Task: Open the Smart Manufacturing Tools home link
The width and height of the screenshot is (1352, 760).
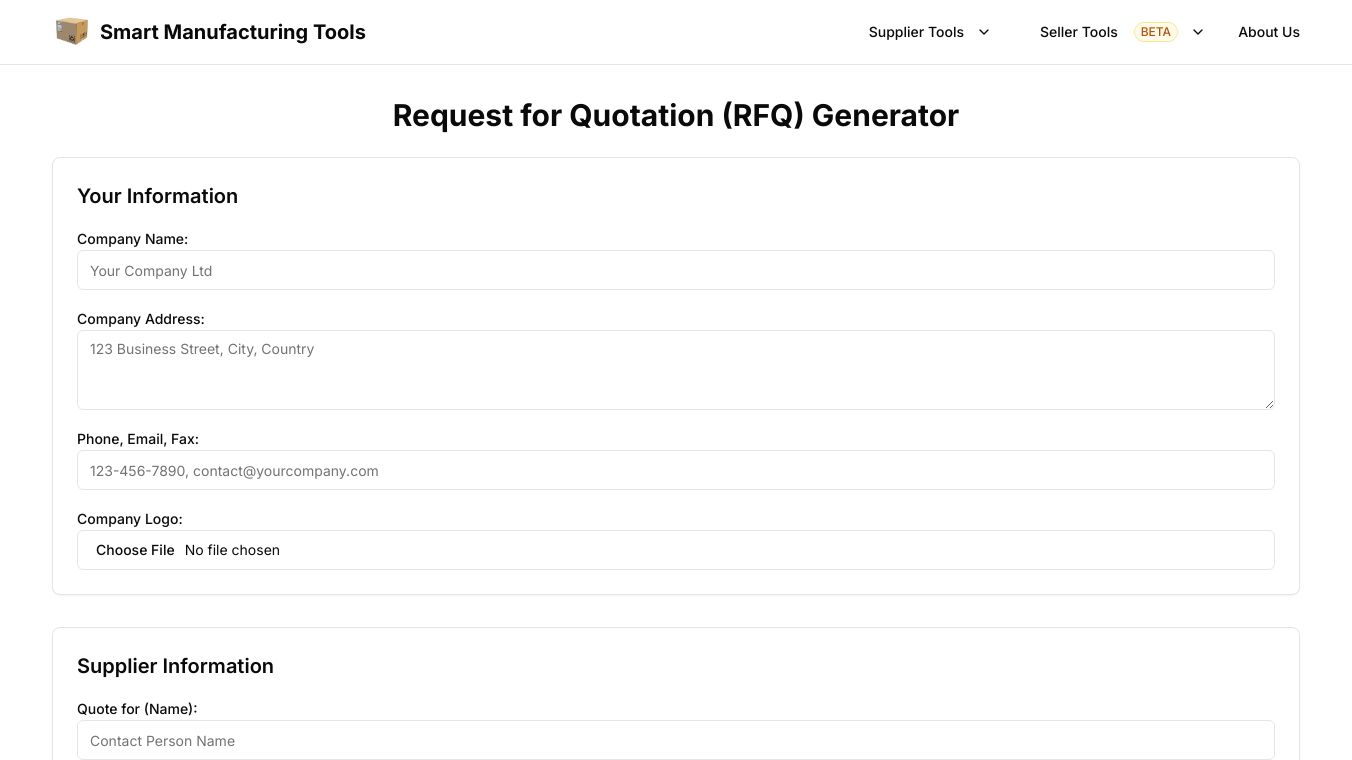Action: [x=232, y=32]
